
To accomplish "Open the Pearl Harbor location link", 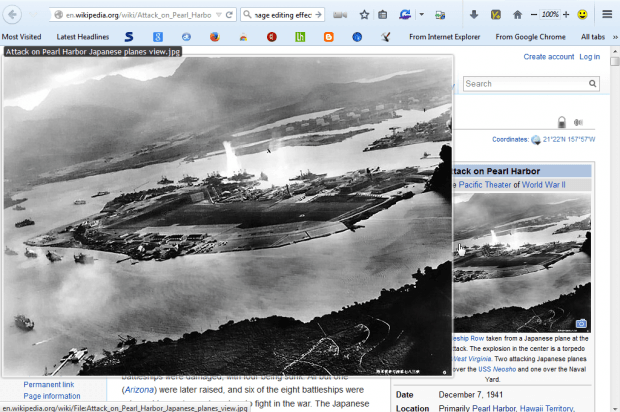I will tap(494, 408).
